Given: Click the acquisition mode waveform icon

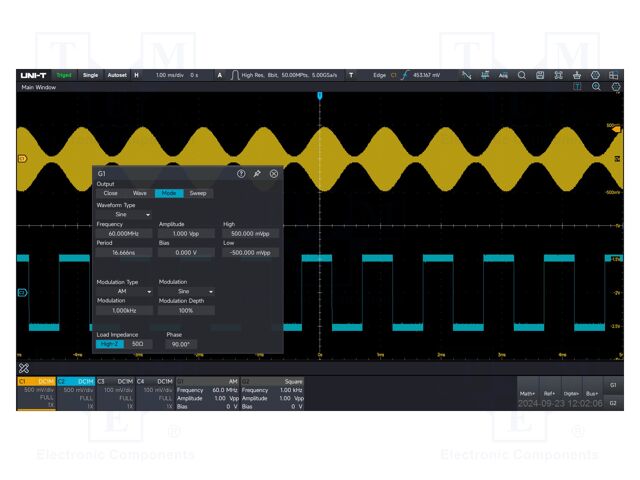Looking at the screenshot, I should 235,75.
